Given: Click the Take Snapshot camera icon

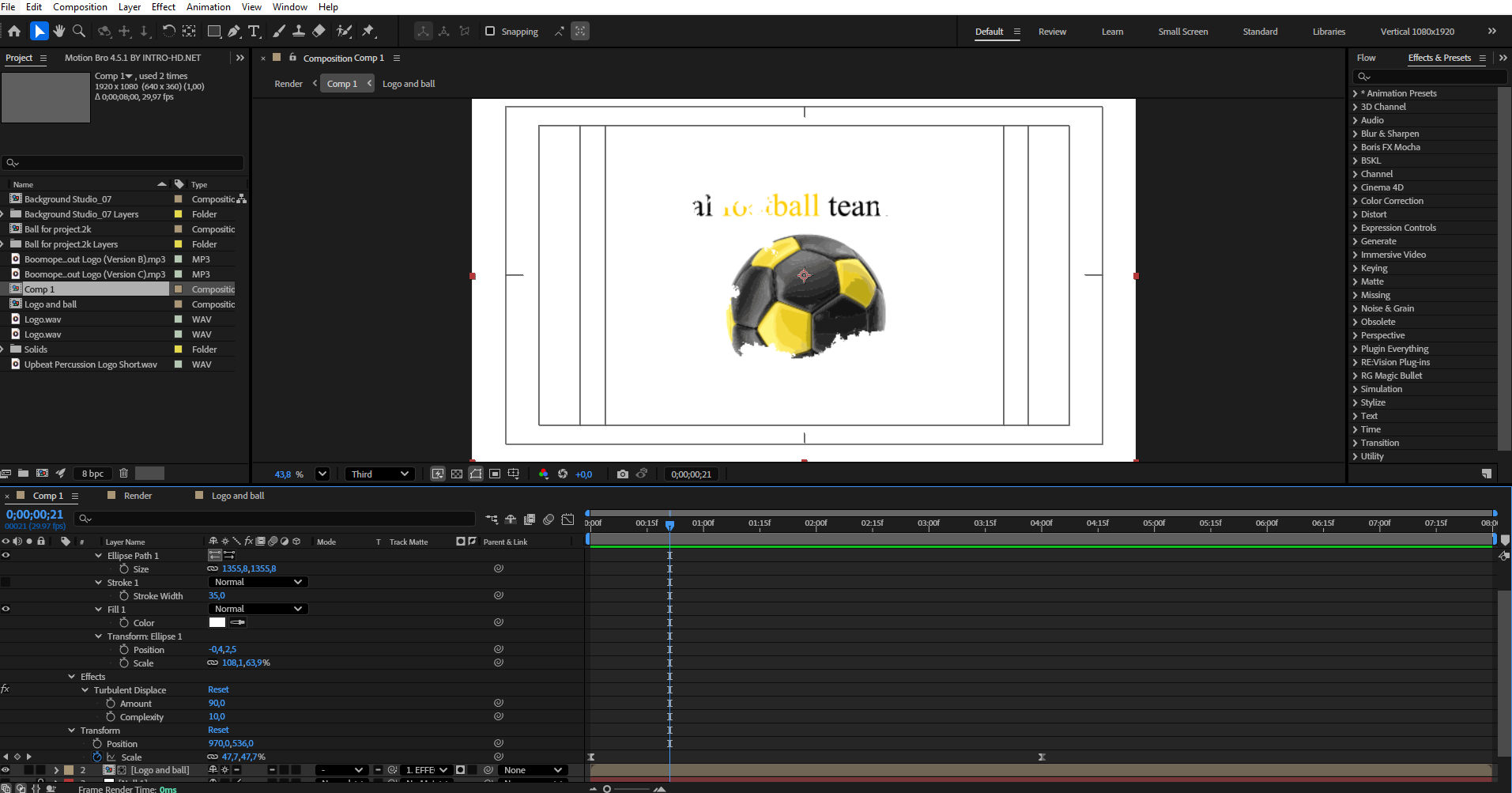Looking at the screenshot, I should coord(623,474).
